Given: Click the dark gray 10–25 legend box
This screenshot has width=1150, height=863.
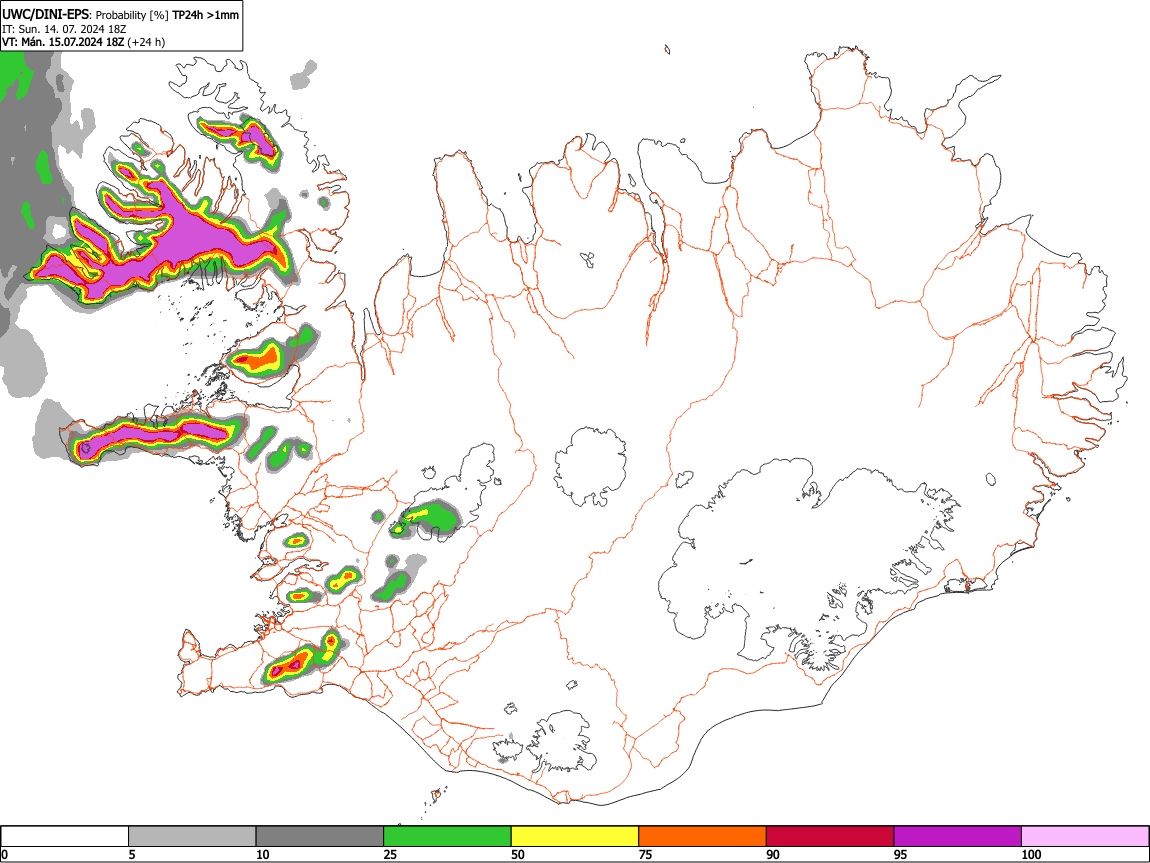Looking at the screenshot, I should click(320, 837).
